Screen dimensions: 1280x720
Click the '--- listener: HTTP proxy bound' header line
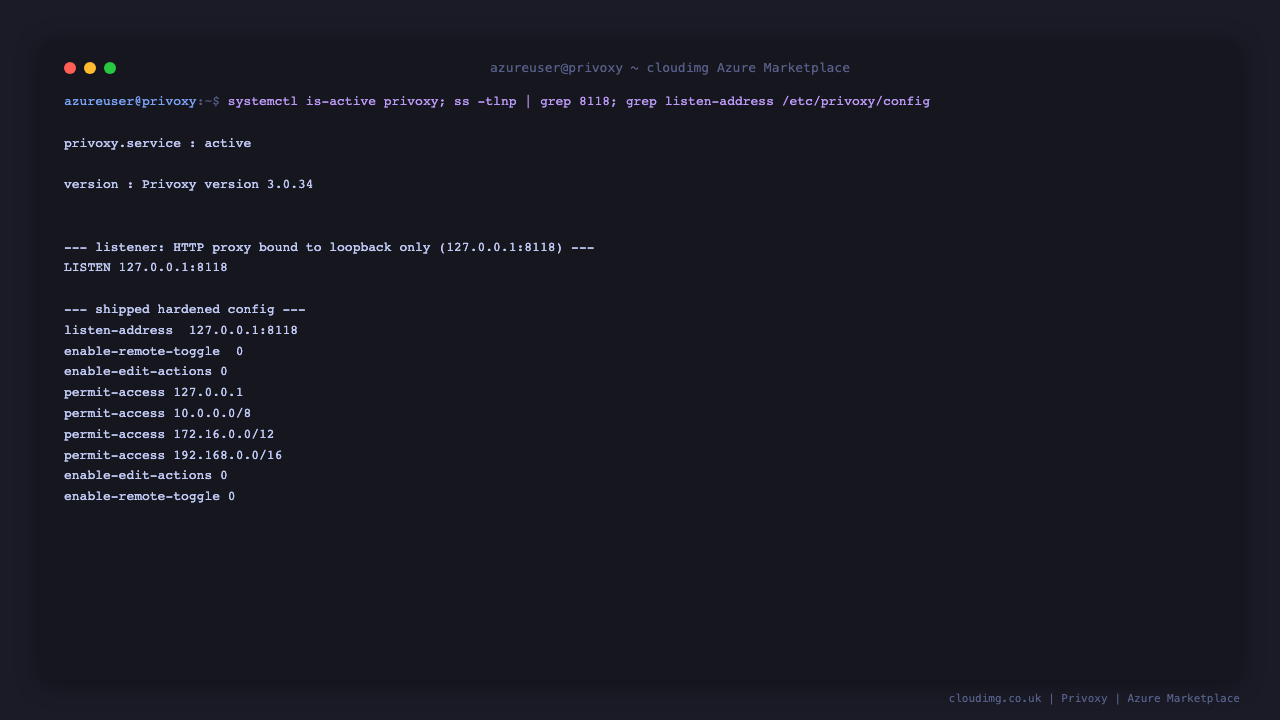click(329, 247)
